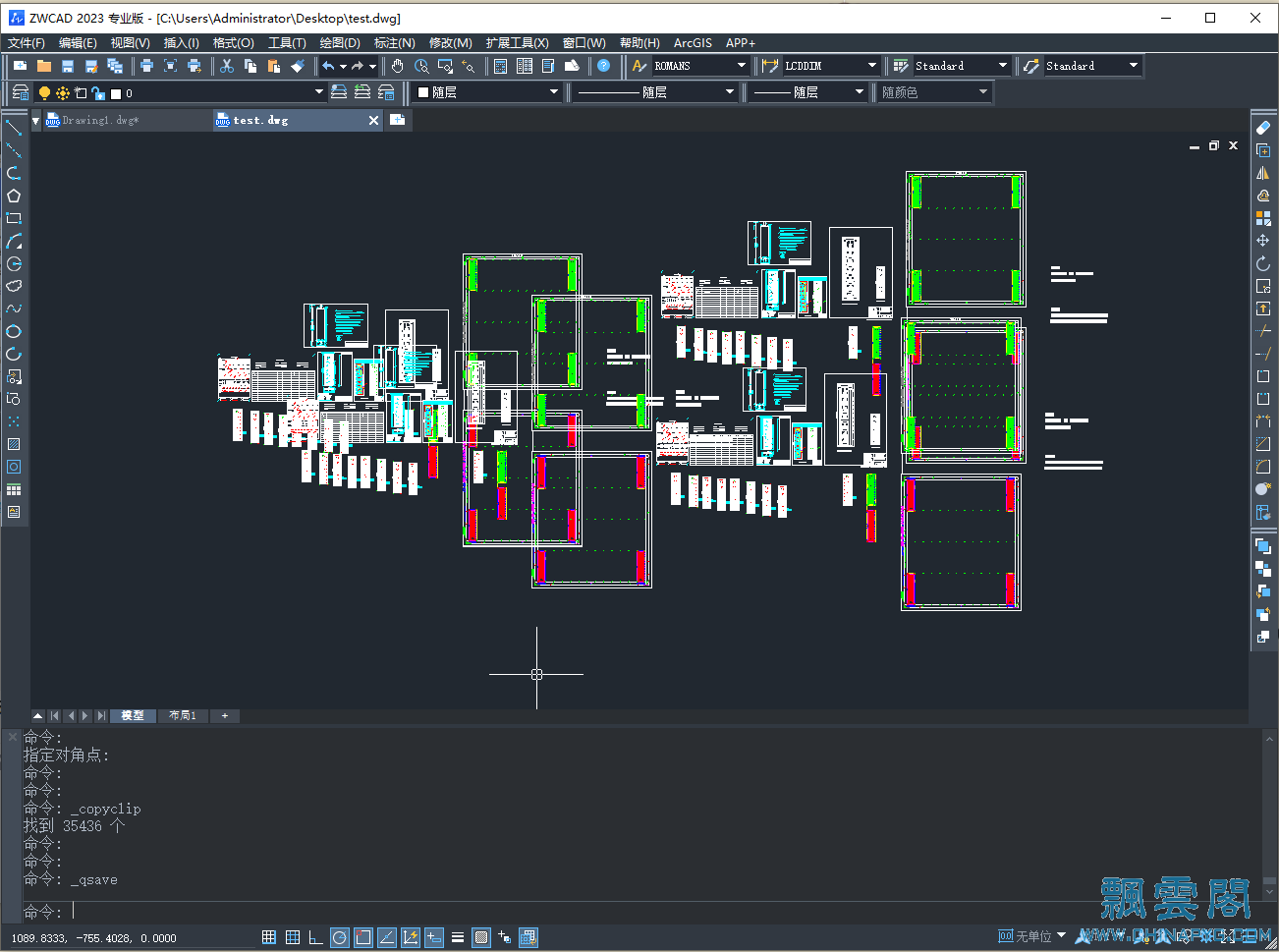Open the ROMANS text style dropdown
The image size is (1279, 952).
741,66
